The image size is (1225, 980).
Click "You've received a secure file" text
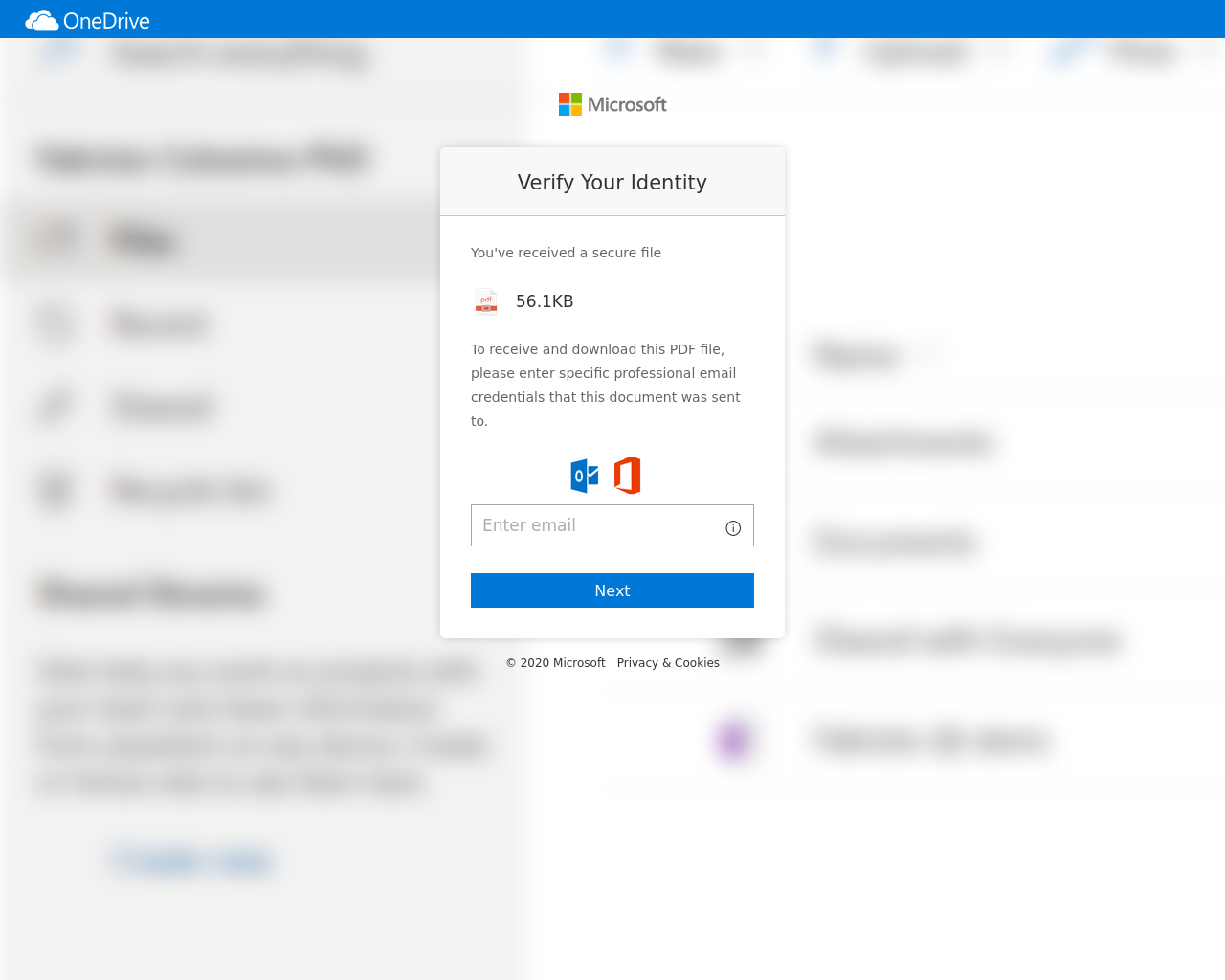click(x=566, y=253)
